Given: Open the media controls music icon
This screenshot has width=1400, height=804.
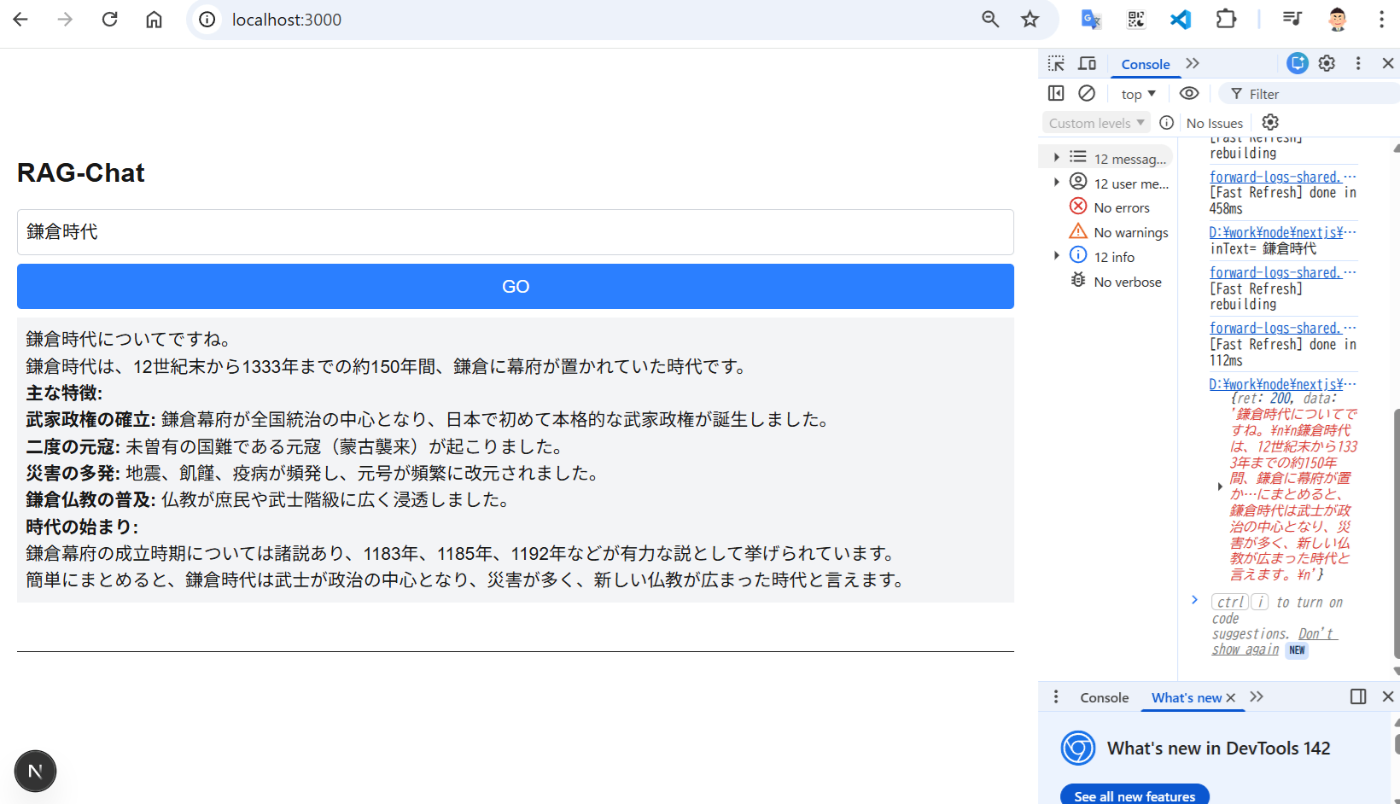Looking at the screenshot, I should (x=1292, y=19).
